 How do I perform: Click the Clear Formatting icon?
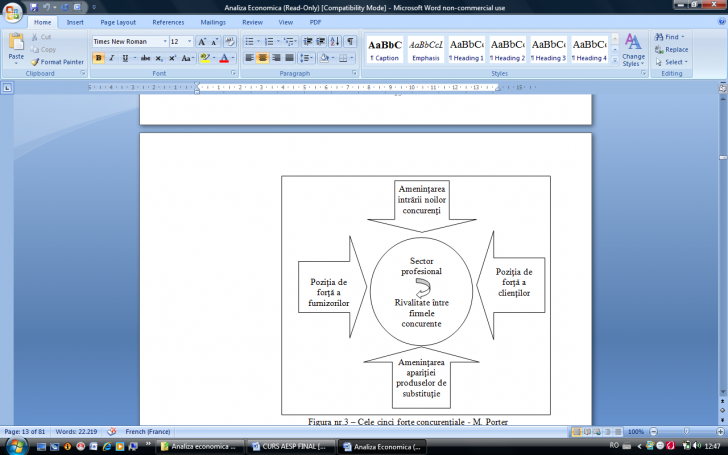pos(229,42)
